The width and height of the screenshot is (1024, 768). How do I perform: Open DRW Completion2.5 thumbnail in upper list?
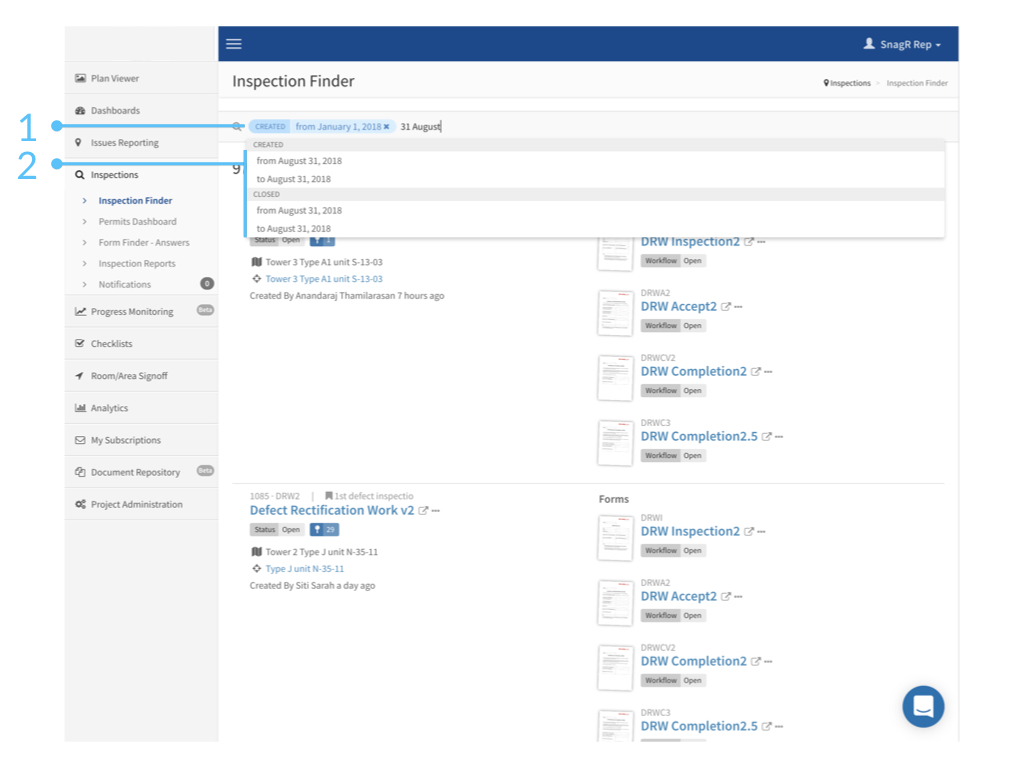(x=615, y=443)
